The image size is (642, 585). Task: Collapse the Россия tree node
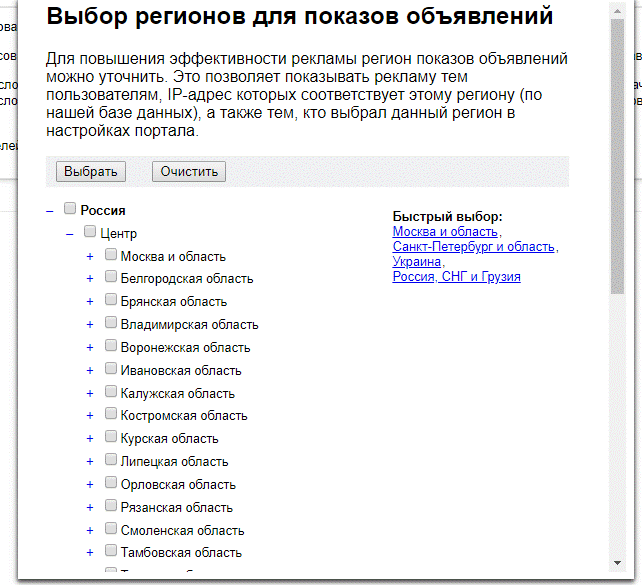click(50, 211)
